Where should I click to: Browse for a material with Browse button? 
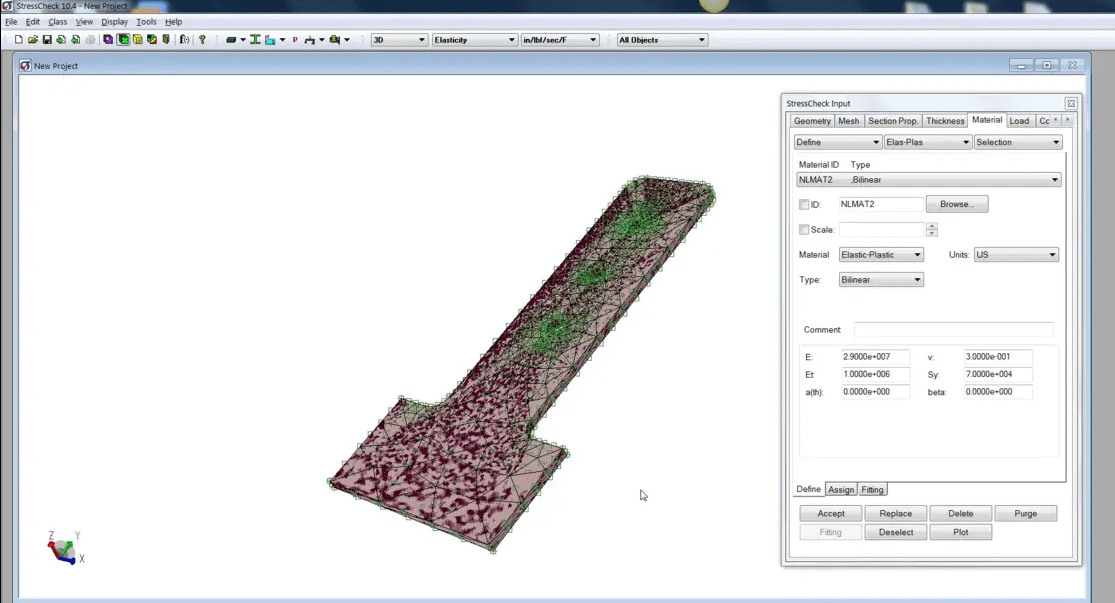[x=956, y=203]
